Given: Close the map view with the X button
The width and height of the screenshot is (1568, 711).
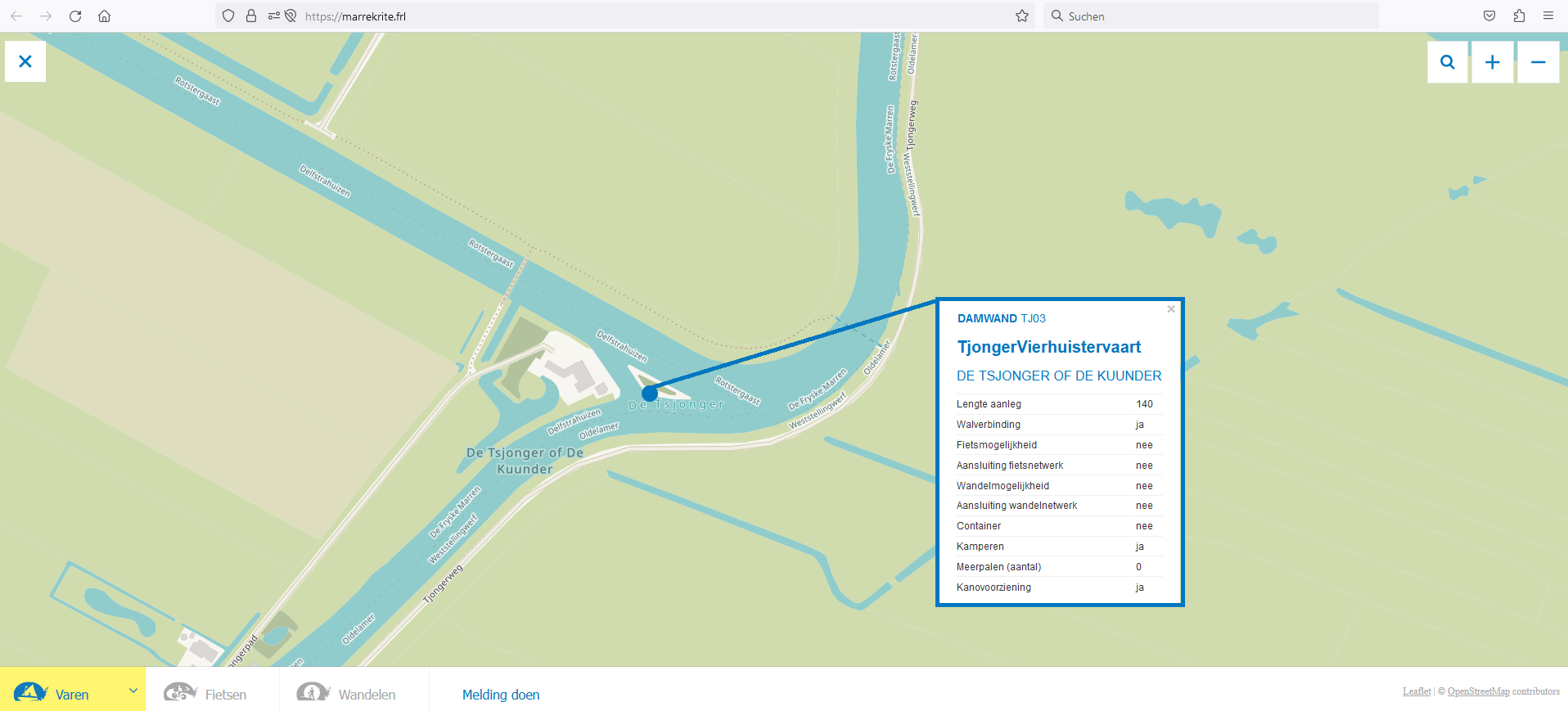Looking at the screenshot, I should pyautogui.click(x=25, y=61).
